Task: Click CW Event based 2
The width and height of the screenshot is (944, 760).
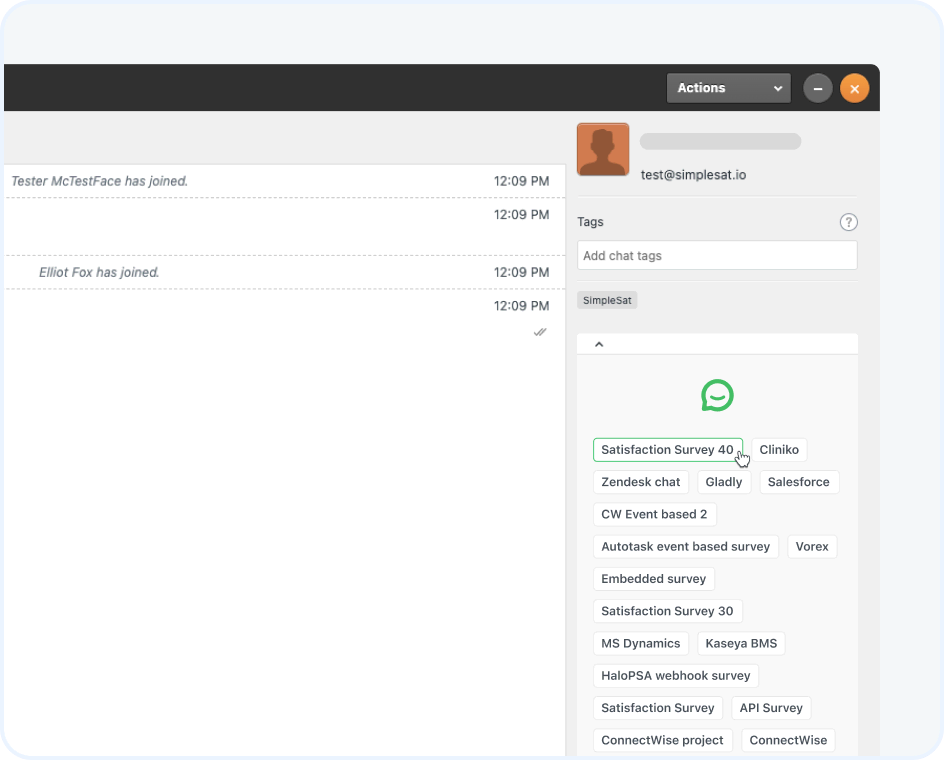Action: point(654,514)
